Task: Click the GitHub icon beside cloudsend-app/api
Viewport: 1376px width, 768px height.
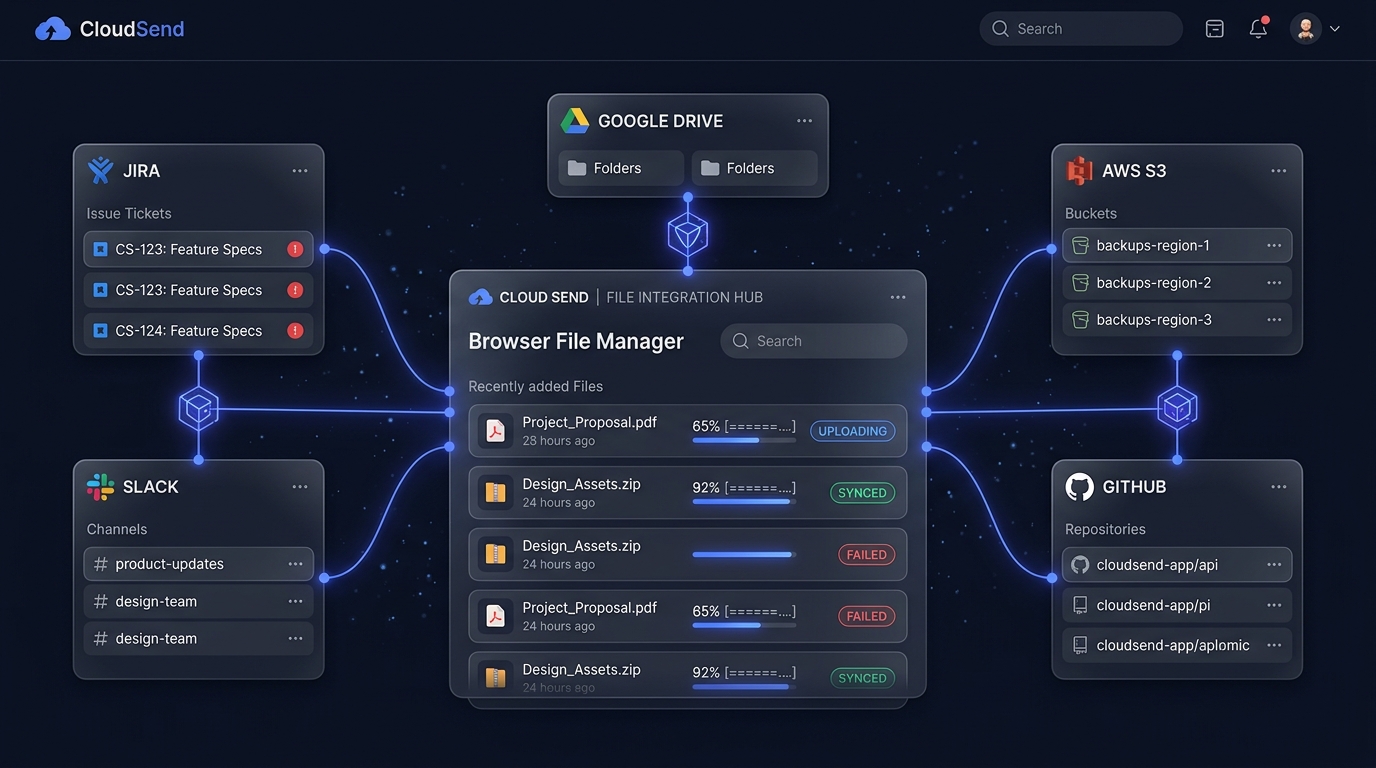Action: [1080, 565]
